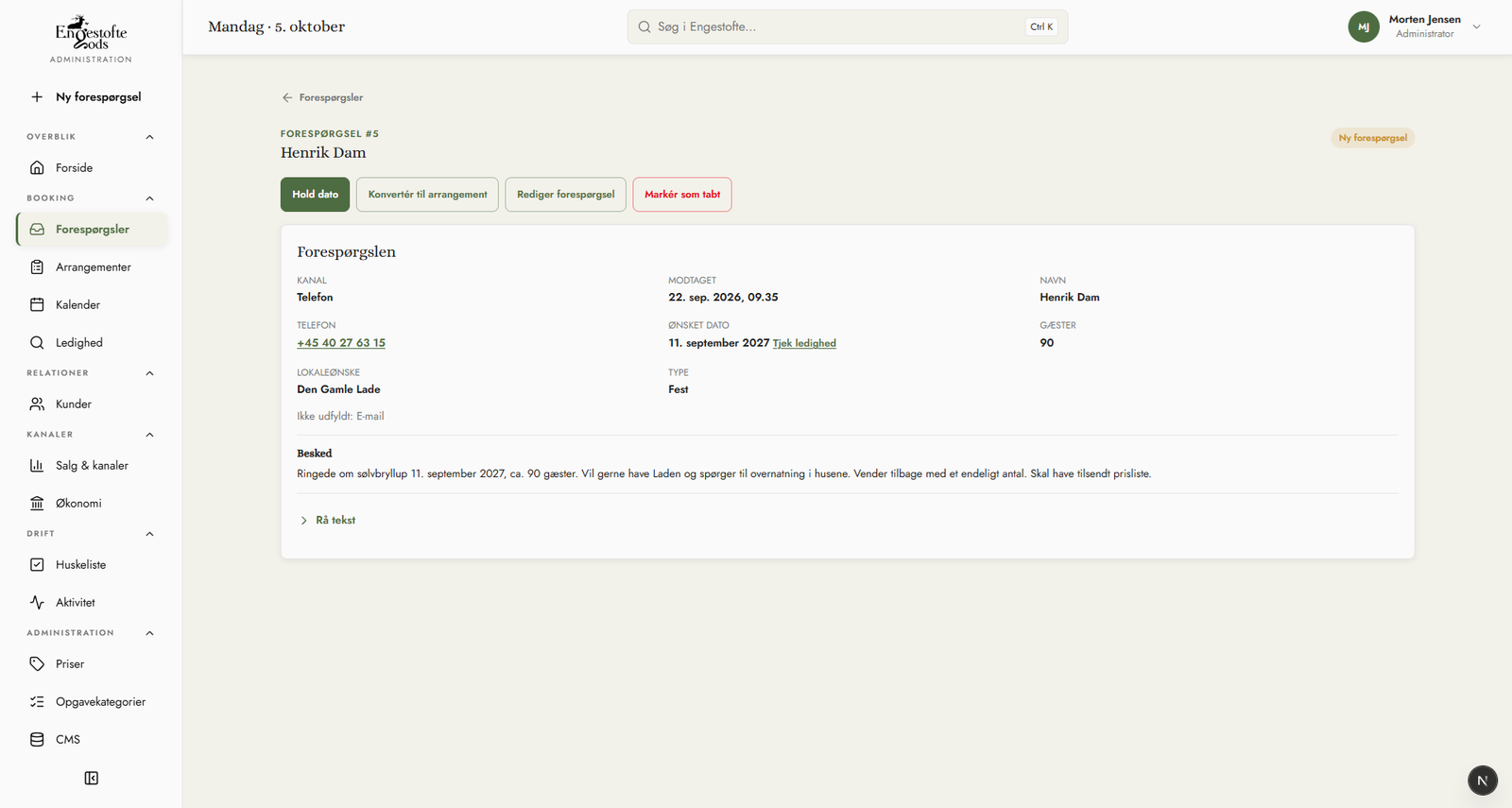Open Huskeliste via its checkbox icon
Viewport: 1512px width, 808px height.
coord(37,564)
